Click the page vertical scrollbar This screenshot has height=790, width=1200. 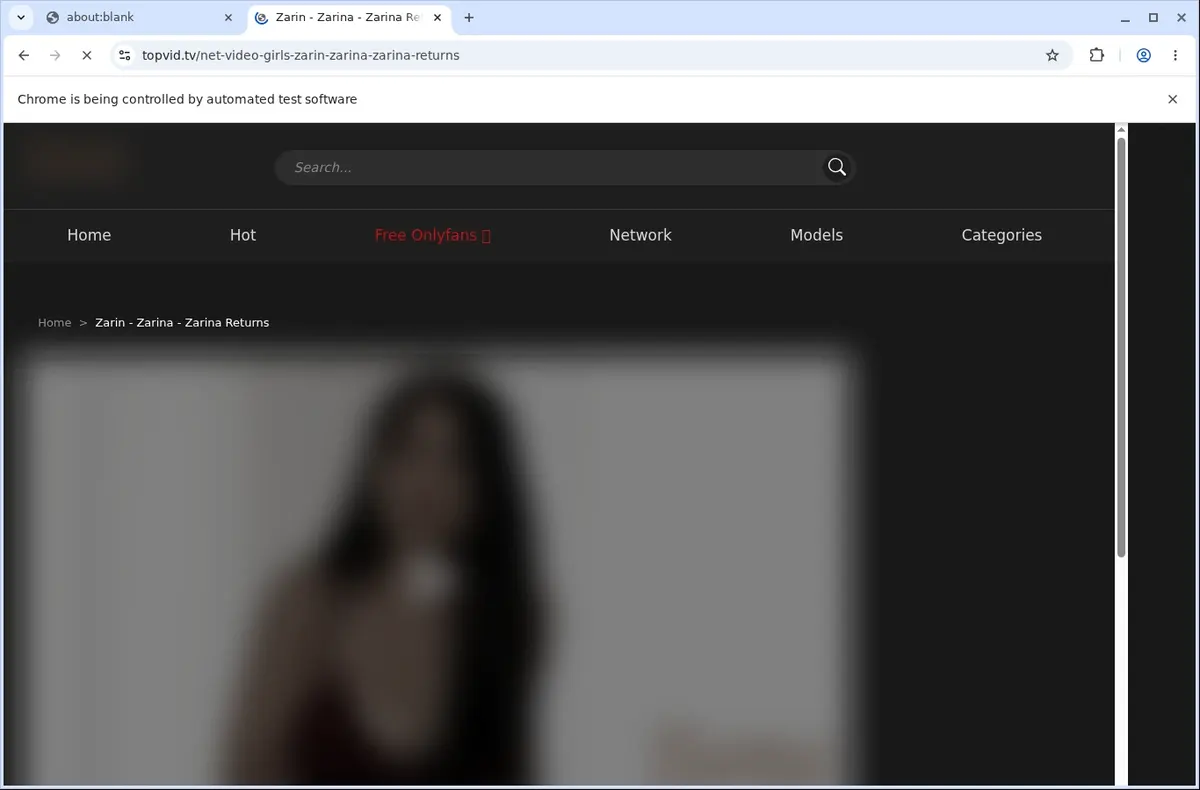(x=1121, y=348)
